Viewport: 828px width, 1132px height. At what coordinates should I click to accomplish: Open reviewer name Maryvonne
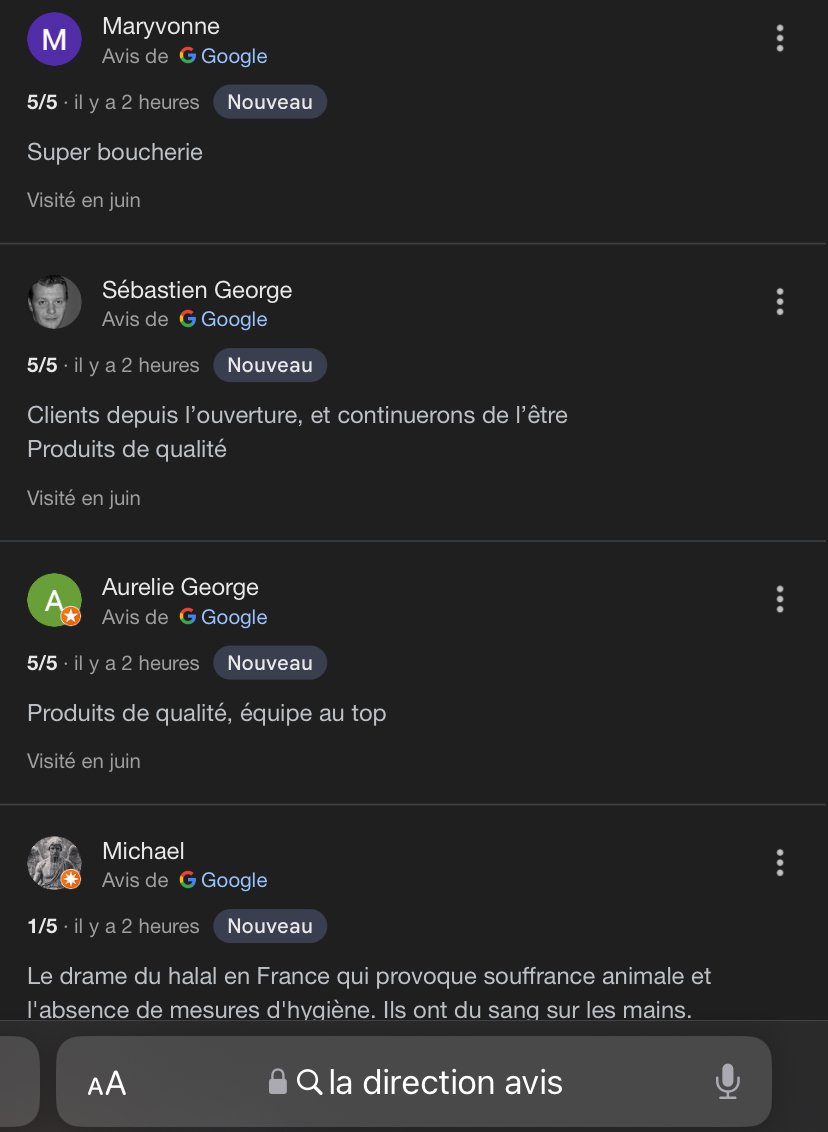click(x=161, y=26)
